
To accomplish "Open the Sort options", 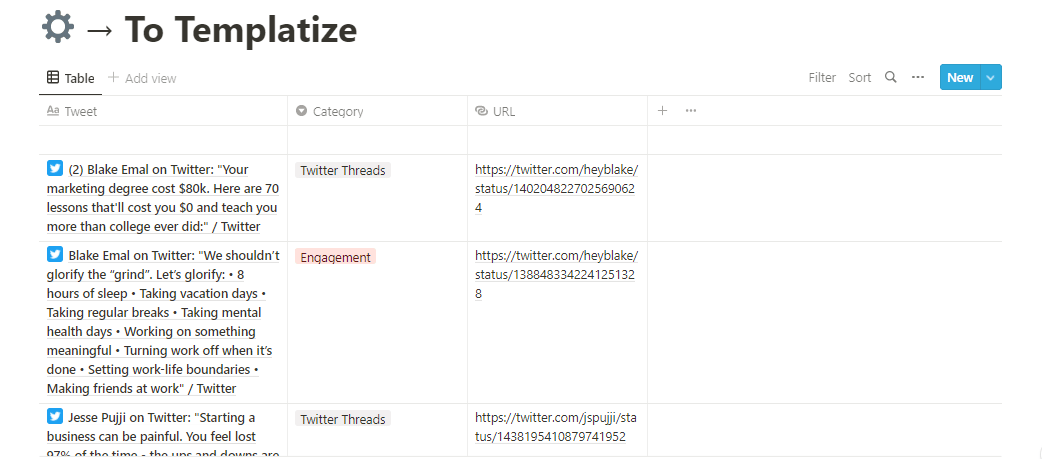I will tap(859, 78).
